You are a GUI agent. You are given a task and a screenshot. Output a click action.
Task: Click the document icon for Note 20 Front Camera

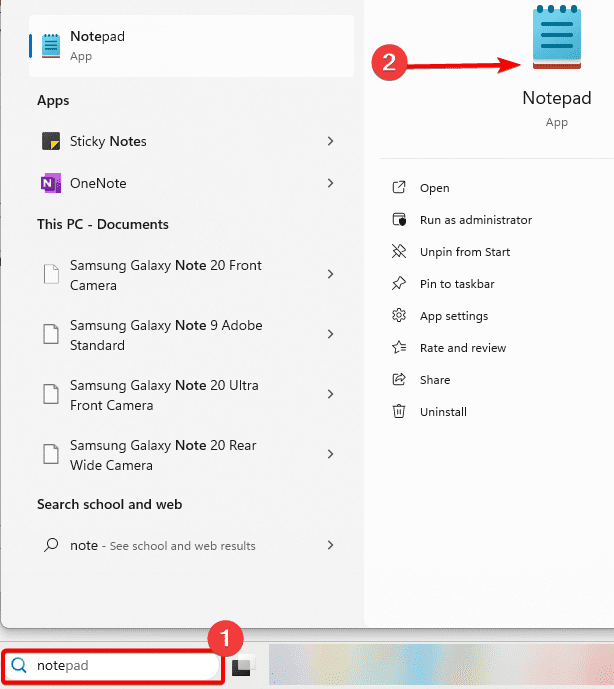[x=51, y=274]
